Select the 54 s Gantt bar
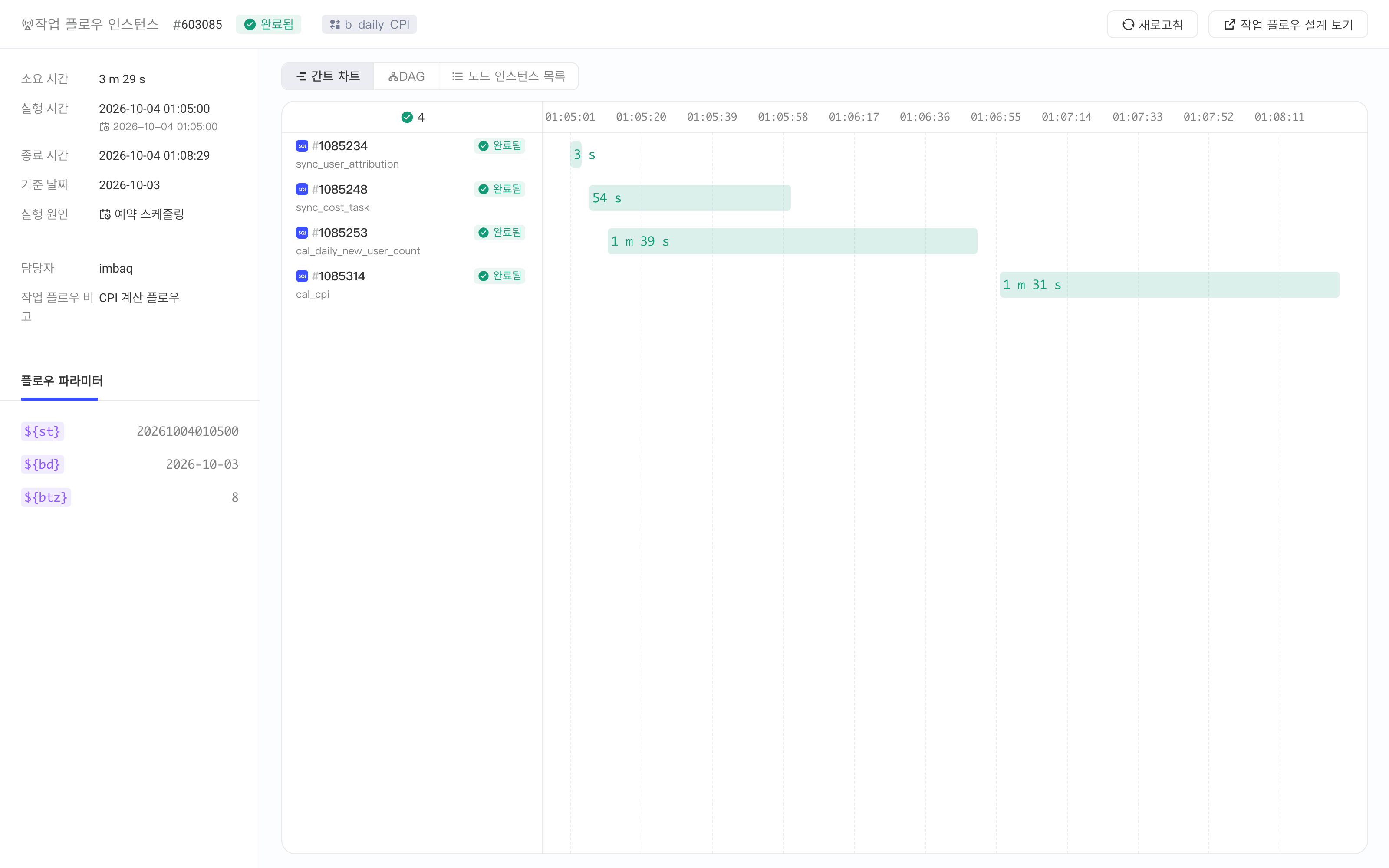 690,198
